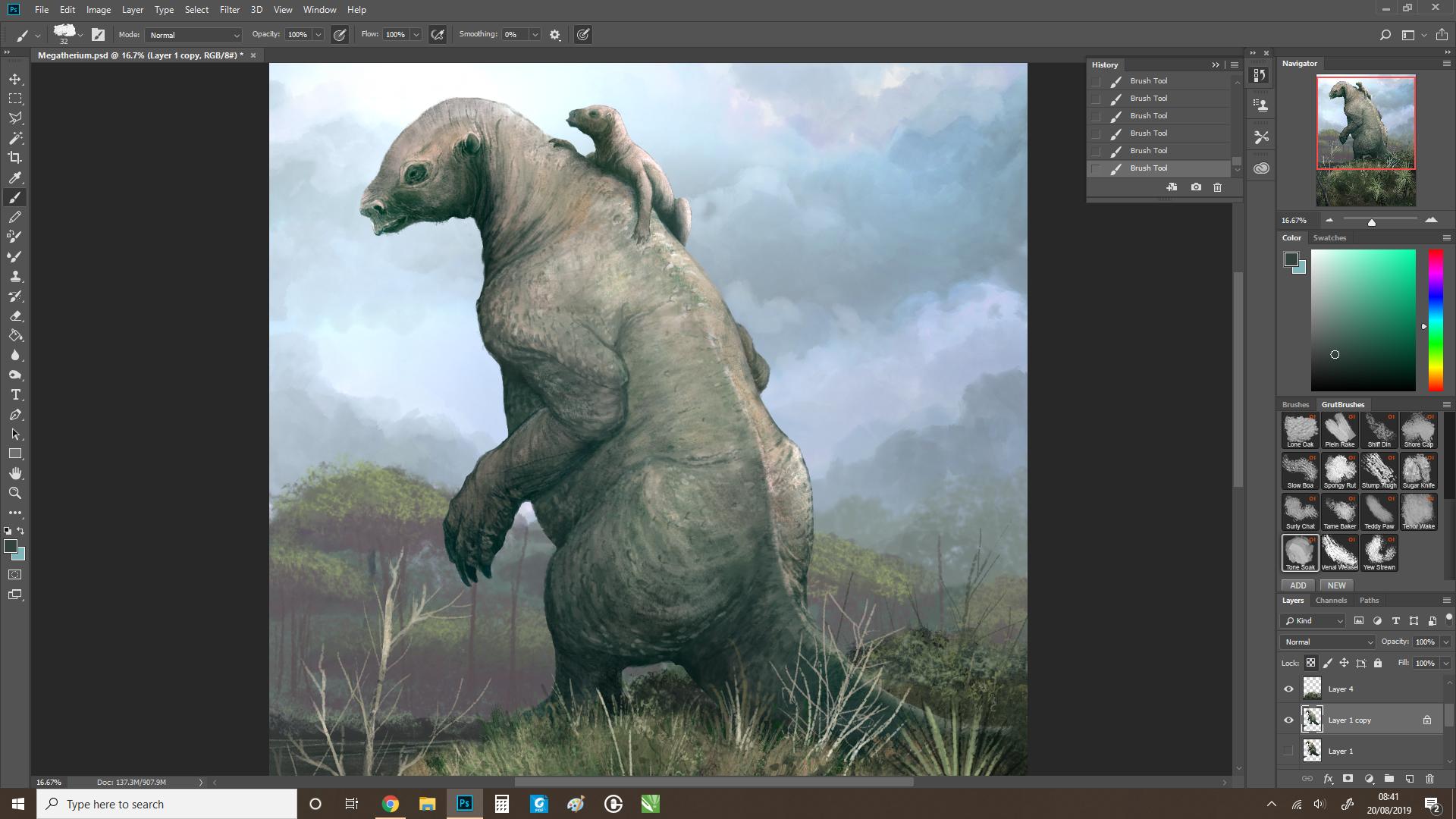Select the Crop tool
The image size is (1456, 819).
tap(15, 158)
